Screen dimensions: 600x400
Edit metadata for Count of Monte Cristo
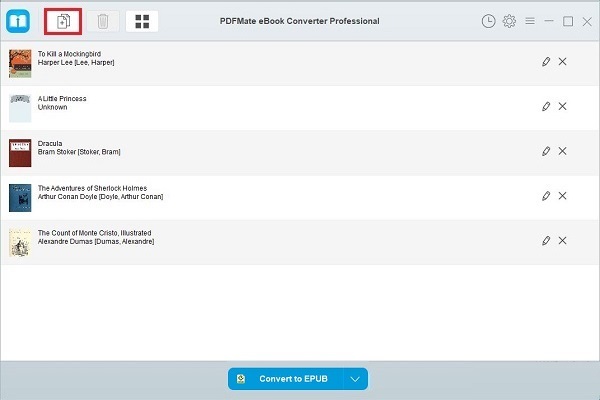[546, 240]
